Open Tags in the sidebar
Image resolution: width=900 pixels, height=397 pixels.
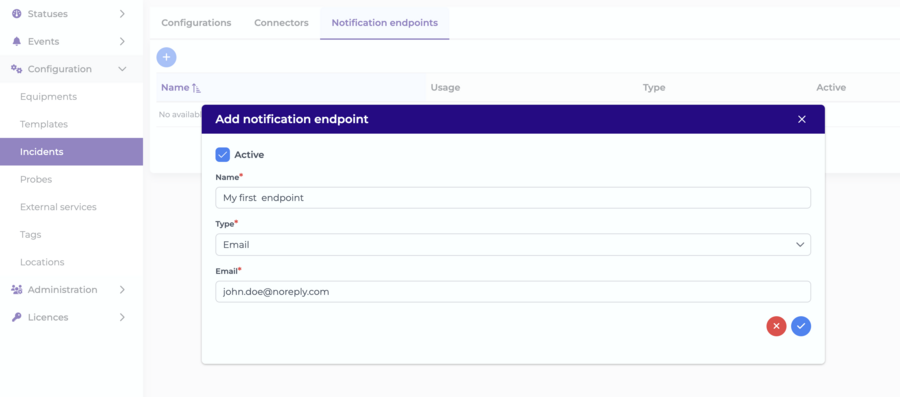pyautogui.click(x=30, y=235)
